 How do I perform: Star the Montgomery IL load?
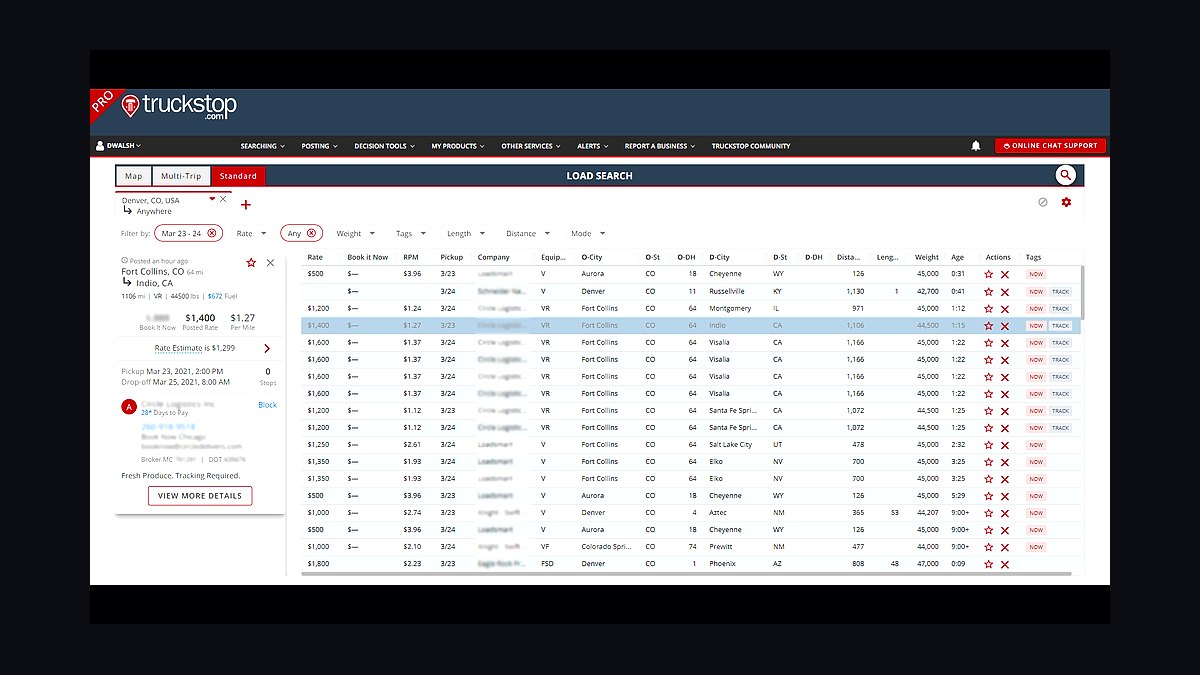pos(988,308)
